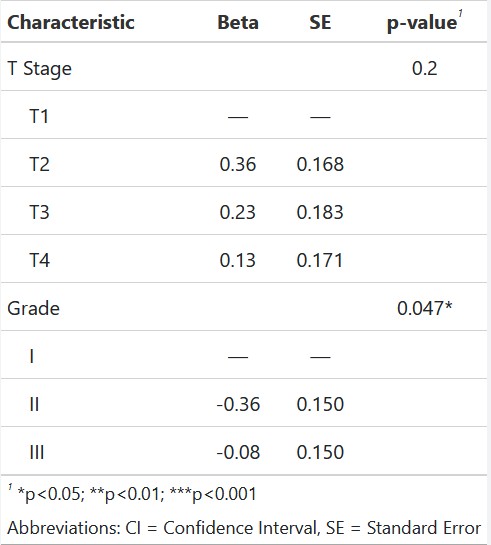Click the T Stage p-value 0.2
The height and width of the screenshot is (545, 491).
pyautogui.click(x=424, y=68)
